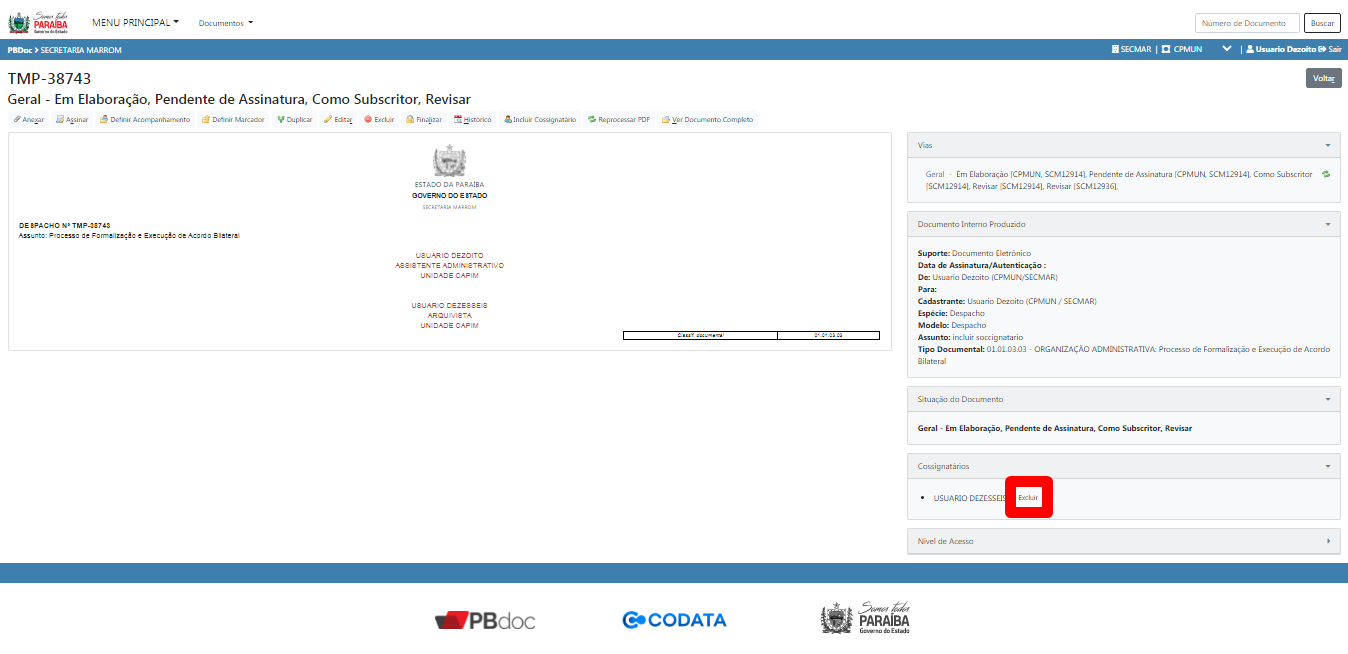Click Definir Marcador in the toolbar
The image size is (1348, 654).
click(233, 120)
